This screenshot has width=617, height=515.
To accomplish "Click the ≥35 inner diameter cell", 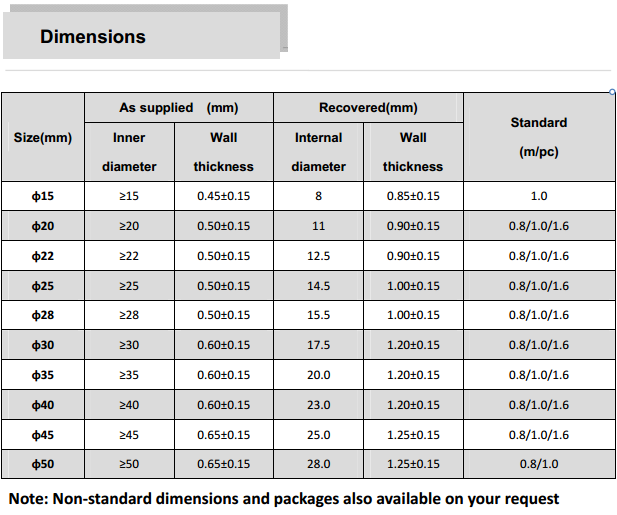I will [129, 375].
